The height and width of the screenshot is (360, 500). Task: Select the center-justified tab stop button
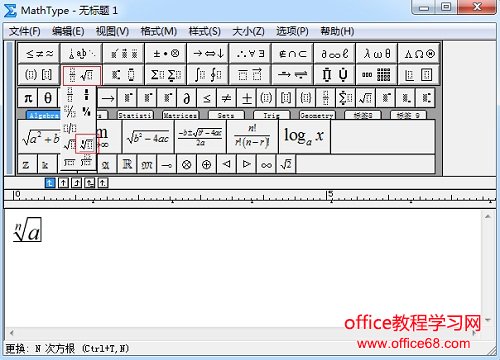tap(63, 183)
